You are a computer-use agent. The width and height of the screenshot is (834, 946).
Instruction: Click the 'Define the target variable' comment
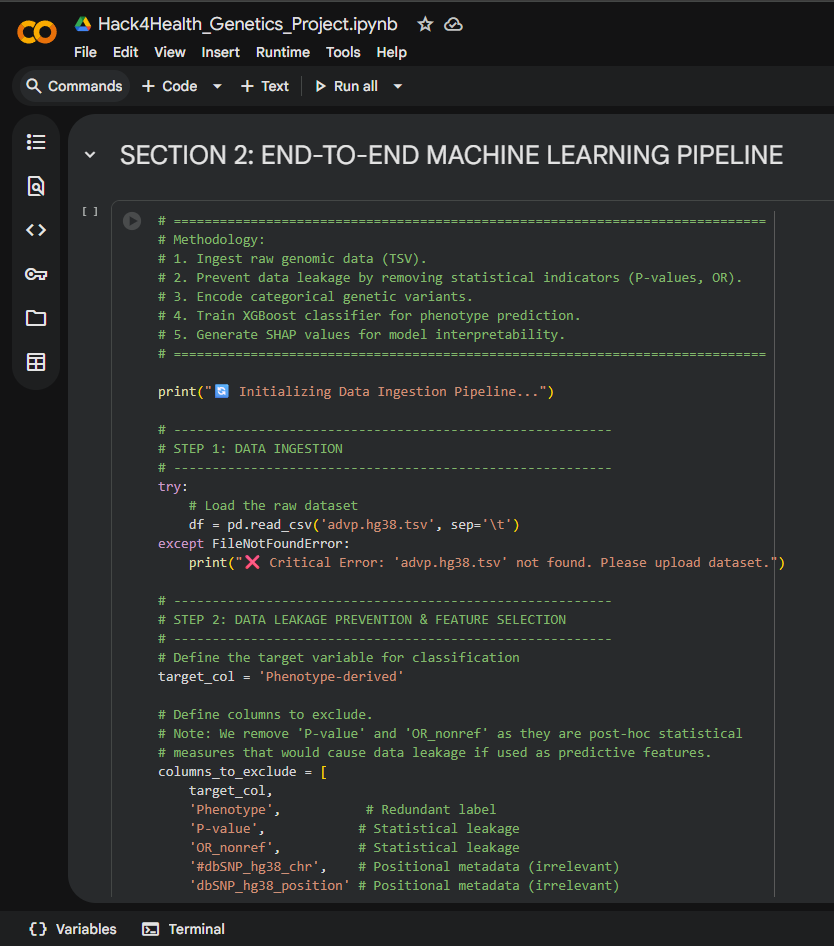point(339,658)
